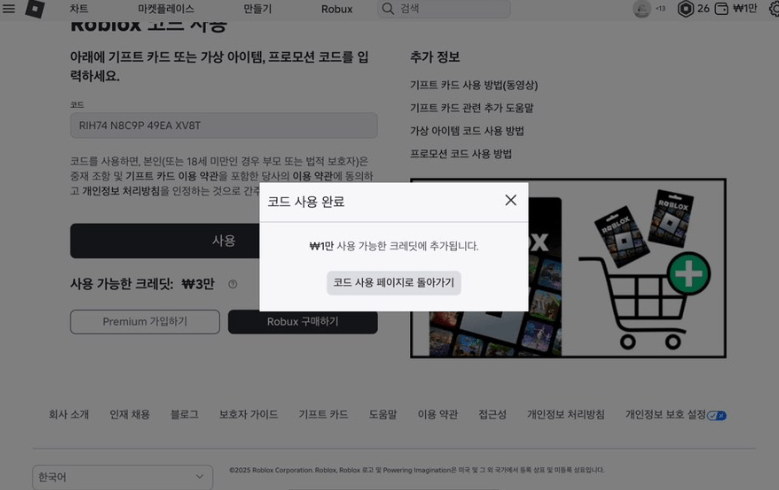Viewport: 779px width, 490px height.
Task: Click the Roblox logo icon
Action: 35,8
